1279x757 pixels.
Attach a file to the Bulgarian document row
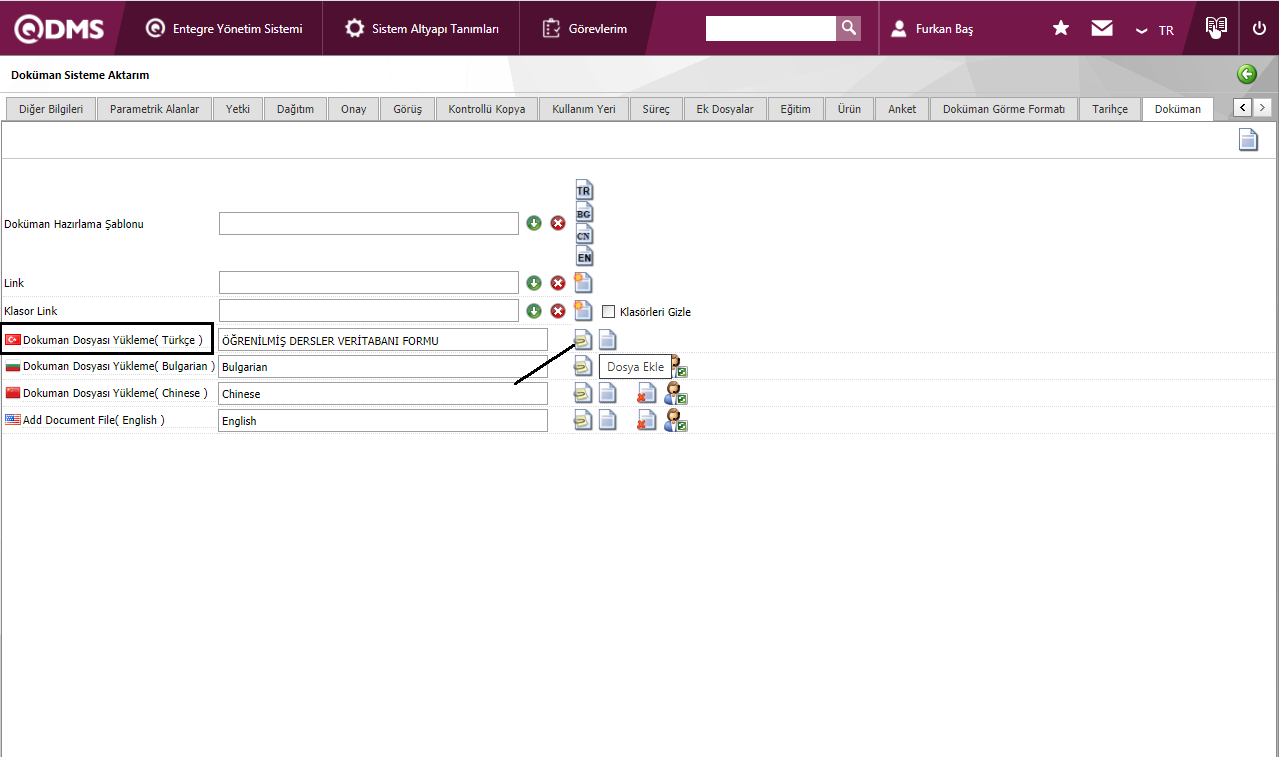pos(583,367)
